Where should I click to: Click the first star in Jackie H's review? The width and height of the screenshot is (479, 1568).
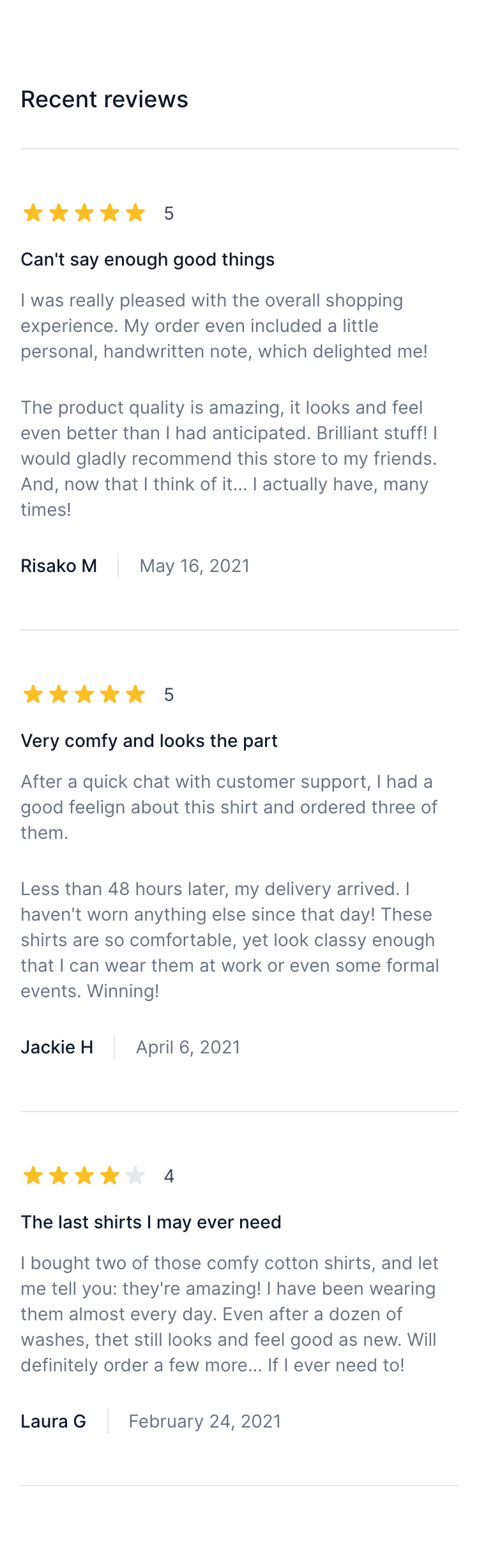click(x=33, y=694)
